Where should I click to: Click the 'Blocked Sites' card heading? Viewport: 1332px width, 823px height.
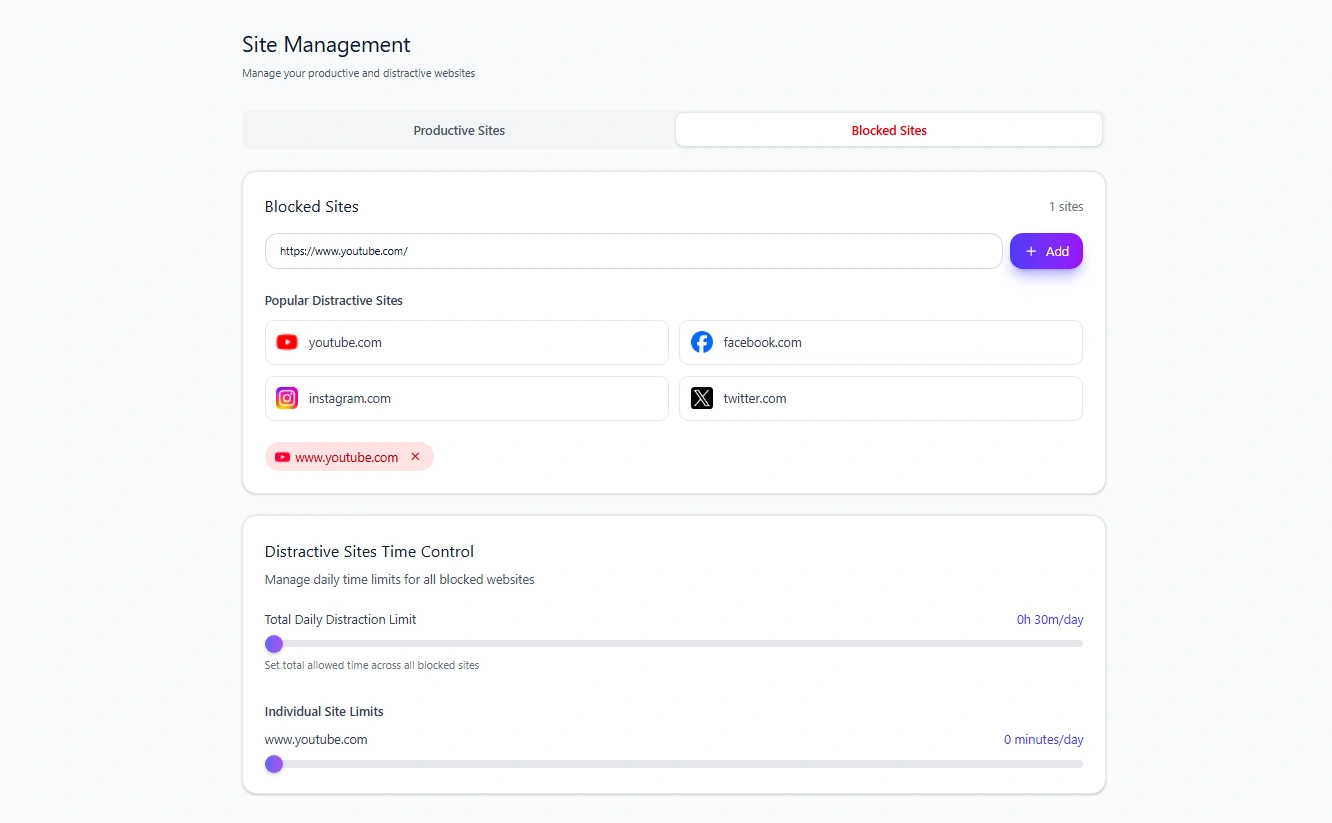point(312,207)
